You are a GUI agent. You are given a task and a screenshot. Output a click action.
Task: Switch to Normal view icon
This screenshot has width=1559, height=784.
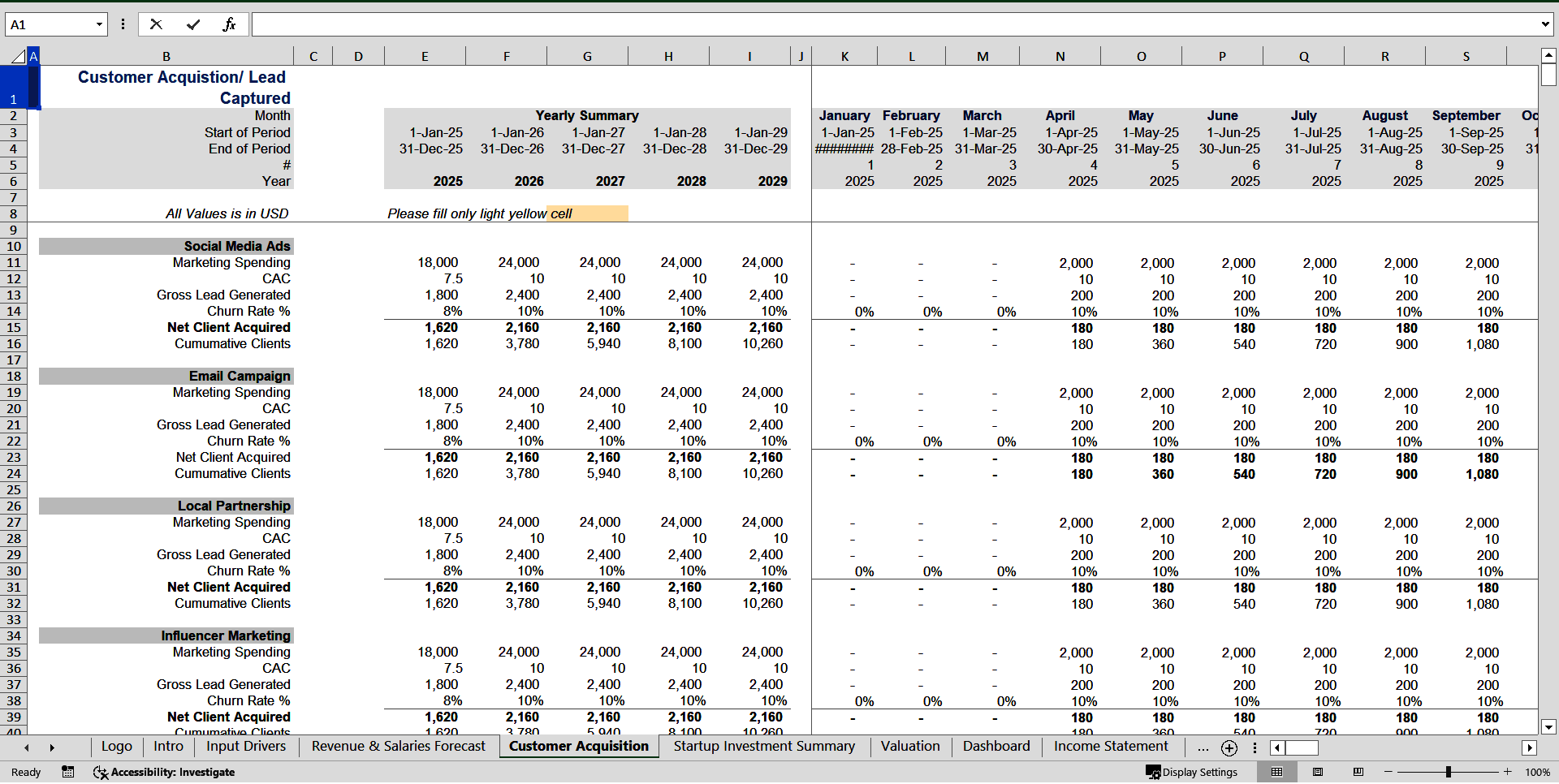(x=1276, y=772)
